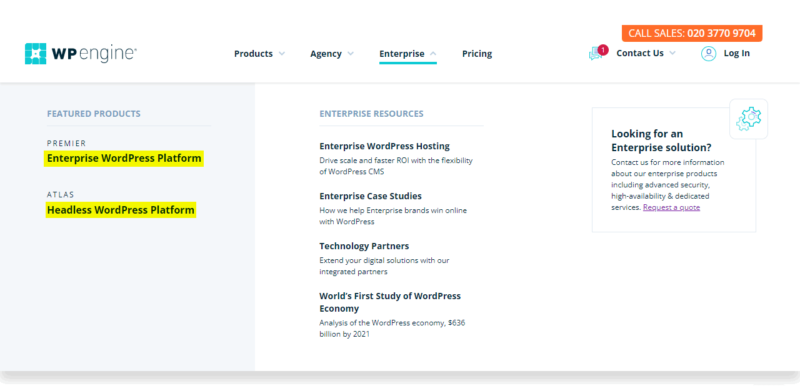Click the WP Engine logo
The image size is (800, 386).
point(81,54)
